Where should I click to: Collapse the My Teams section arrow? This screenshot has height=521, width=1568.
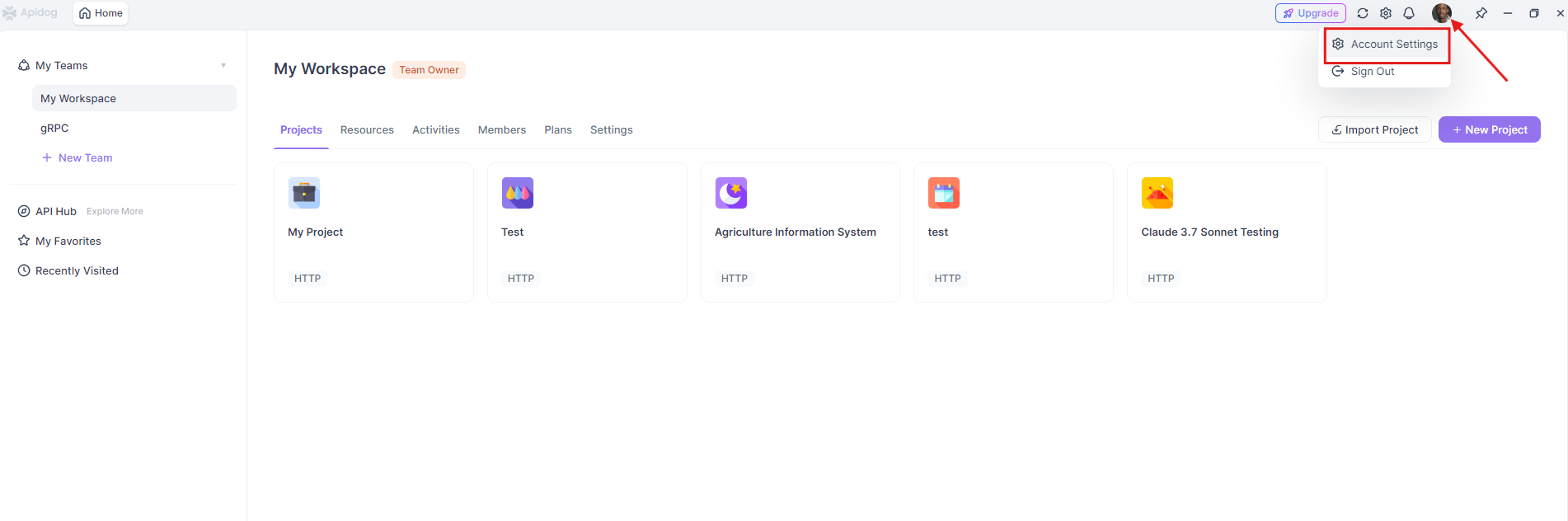[x=223, y=66]
